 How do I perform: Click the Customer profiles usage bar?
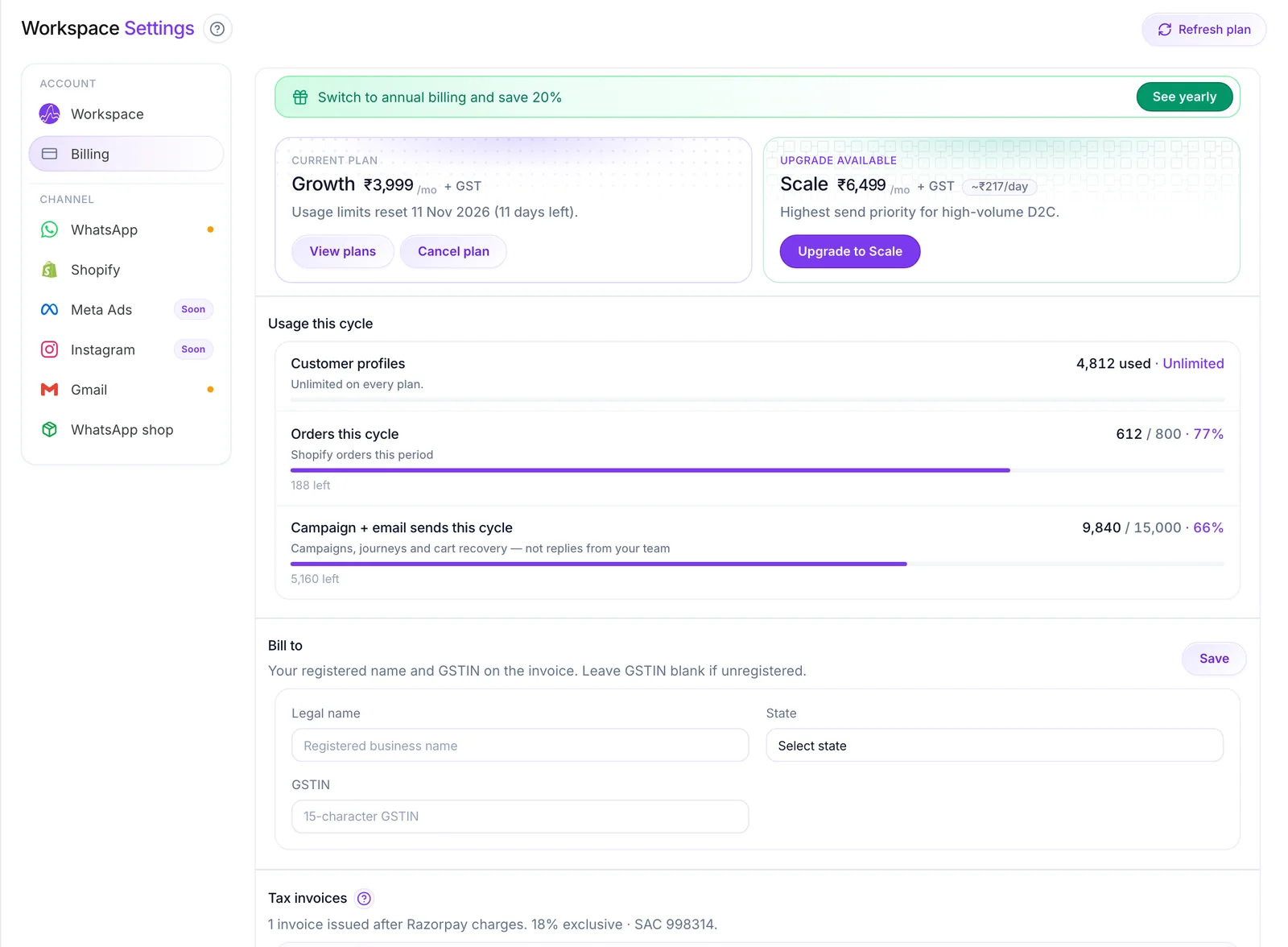(758, 399)
